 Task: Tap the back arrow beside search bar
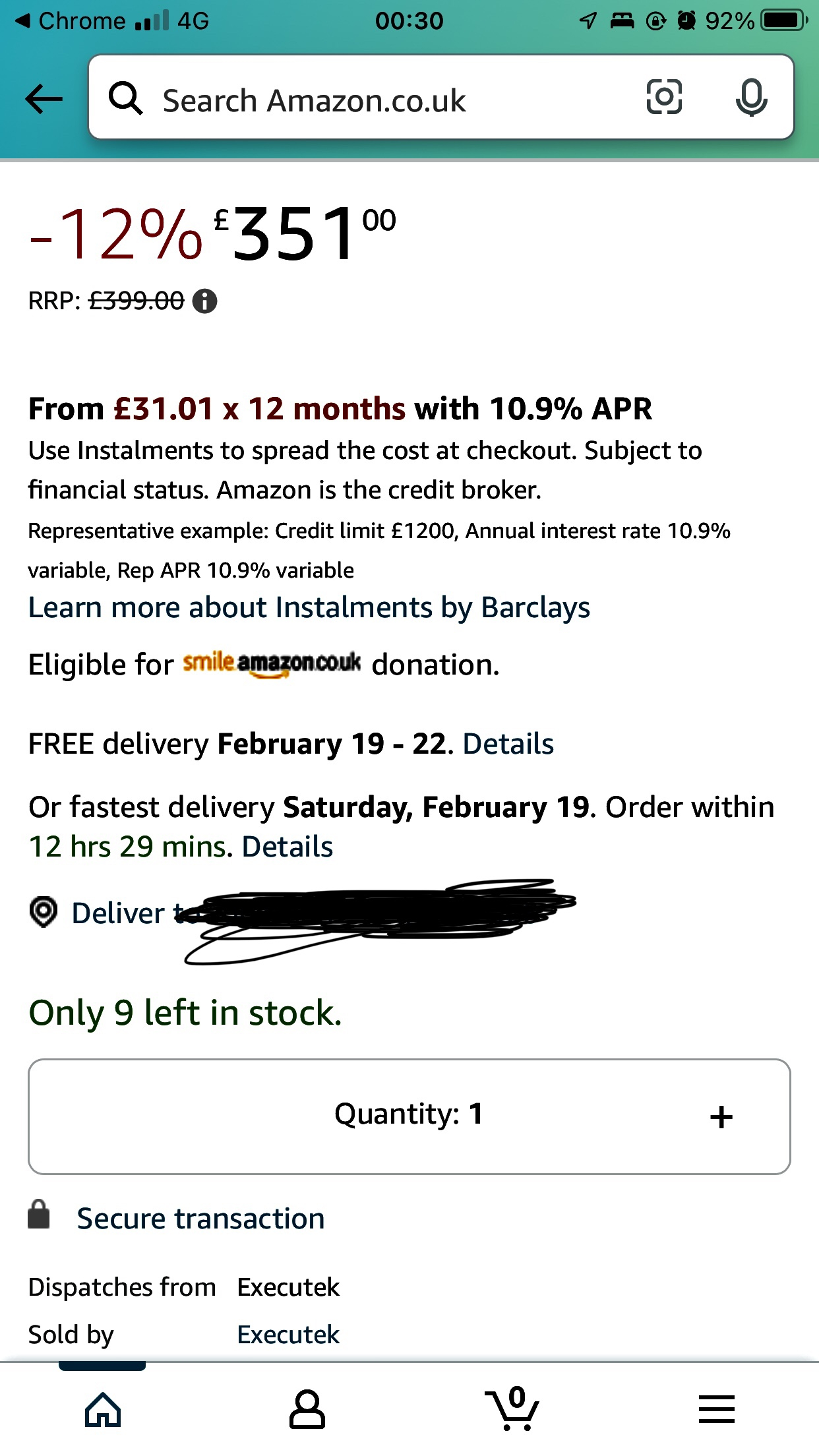point(44,99)
